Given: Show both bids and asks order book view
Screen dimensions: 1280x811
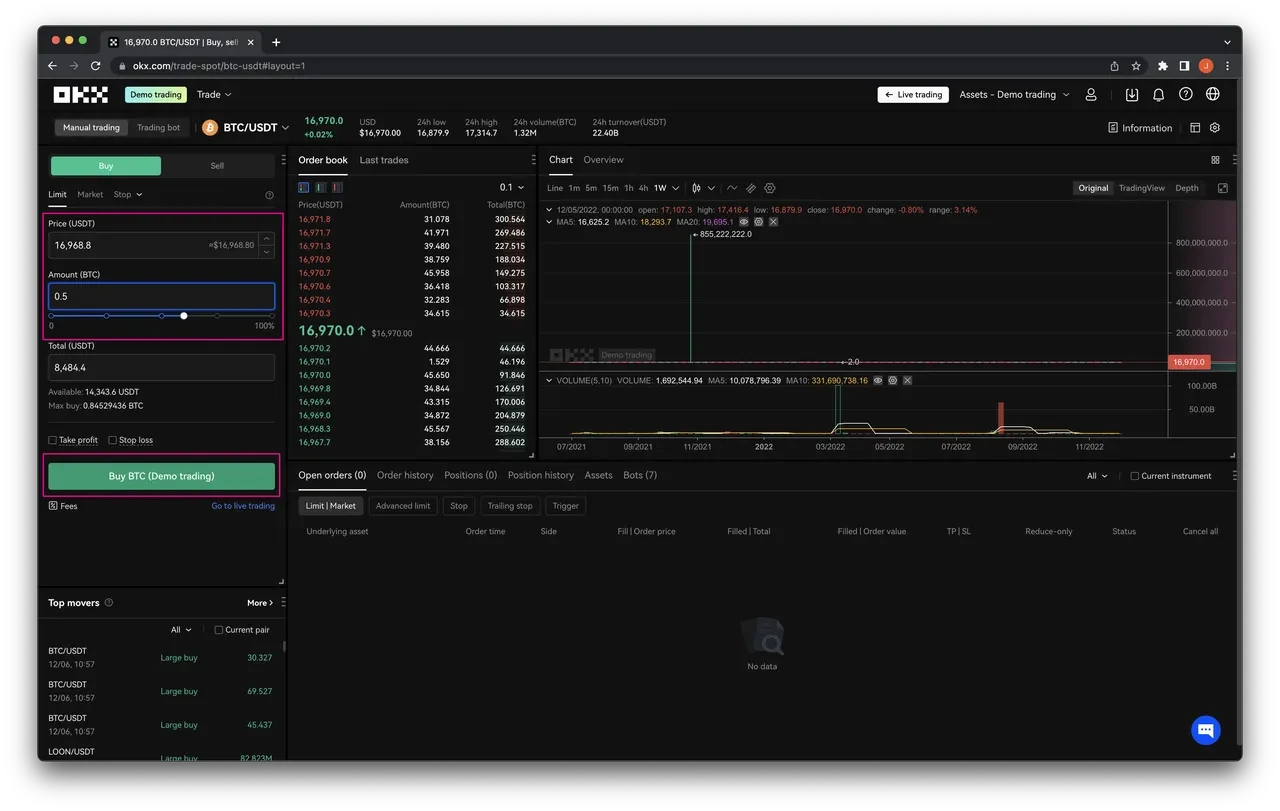Looking at the screenshot, I should (304, 187).
